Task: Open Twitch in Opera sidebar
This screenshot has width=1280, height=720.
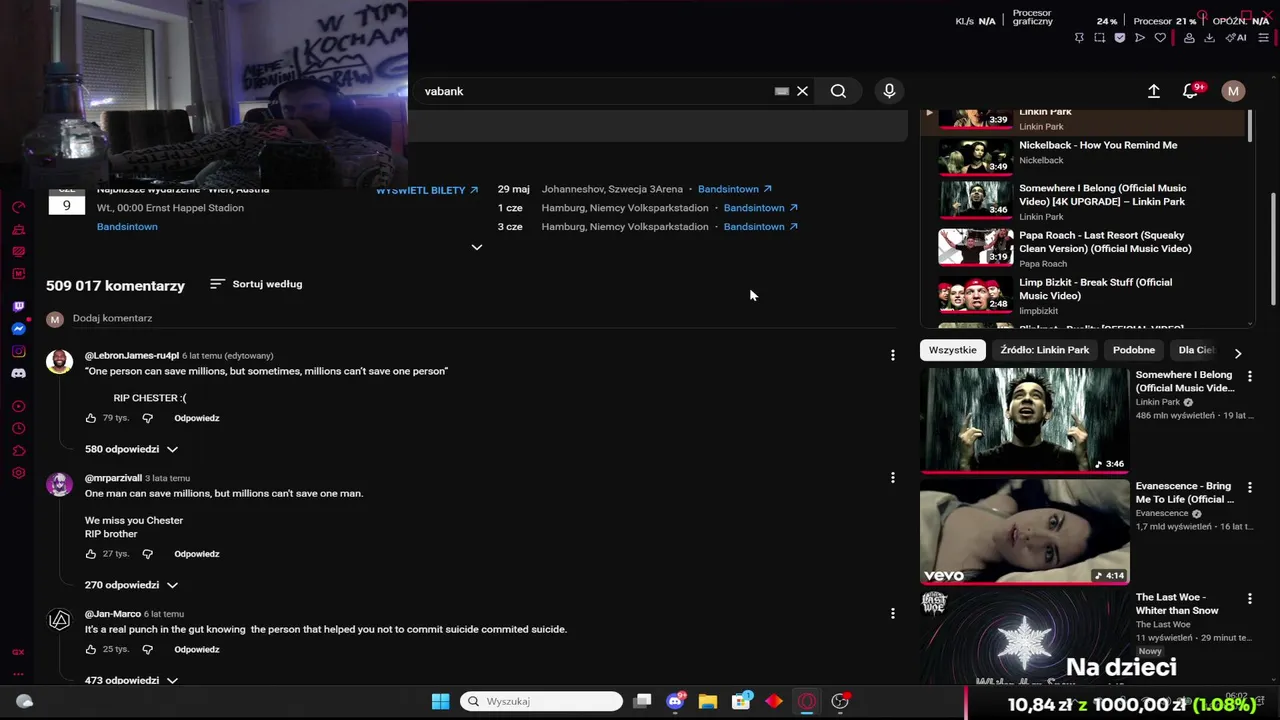Action: coord(18,307)
